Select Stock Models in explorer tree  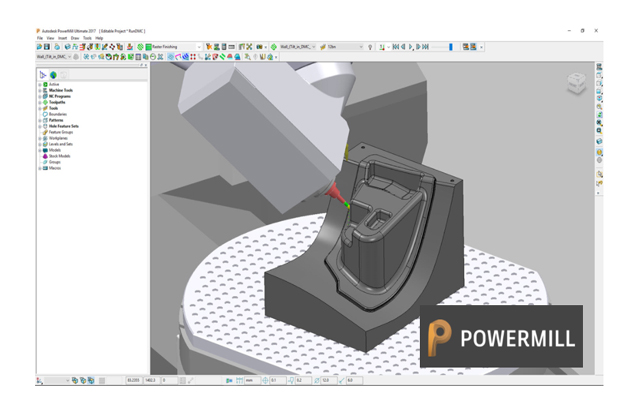click(x=60, y=156)
